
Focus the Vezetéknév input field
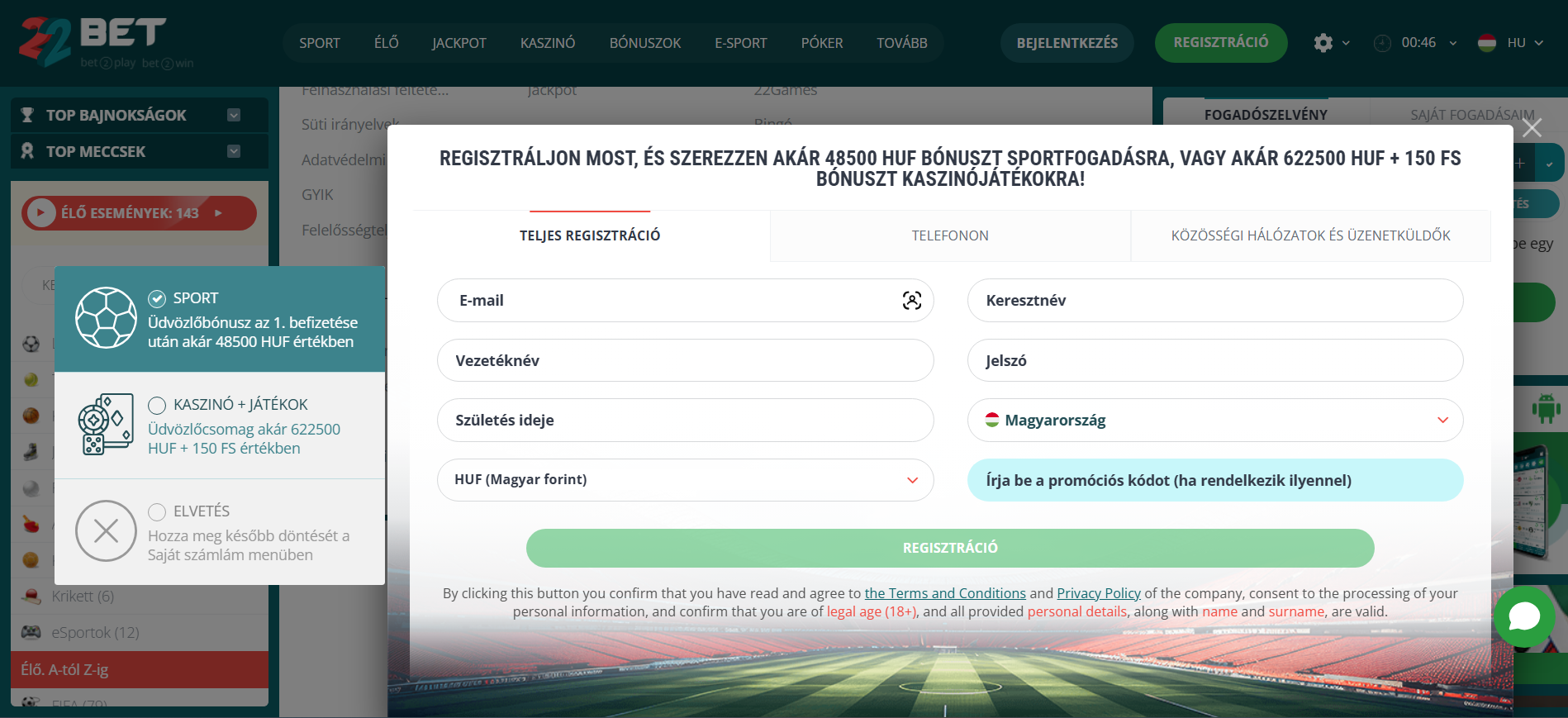coord(685,360)
